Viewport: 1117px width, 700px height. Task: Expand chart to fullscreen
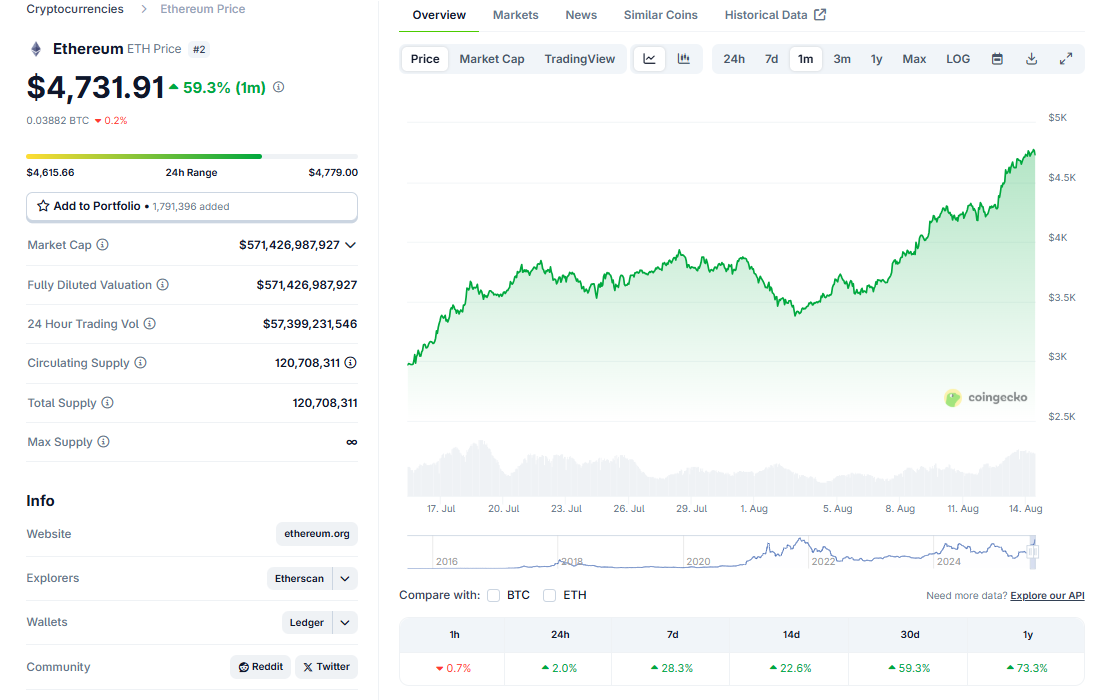(x=1066, y=59)
